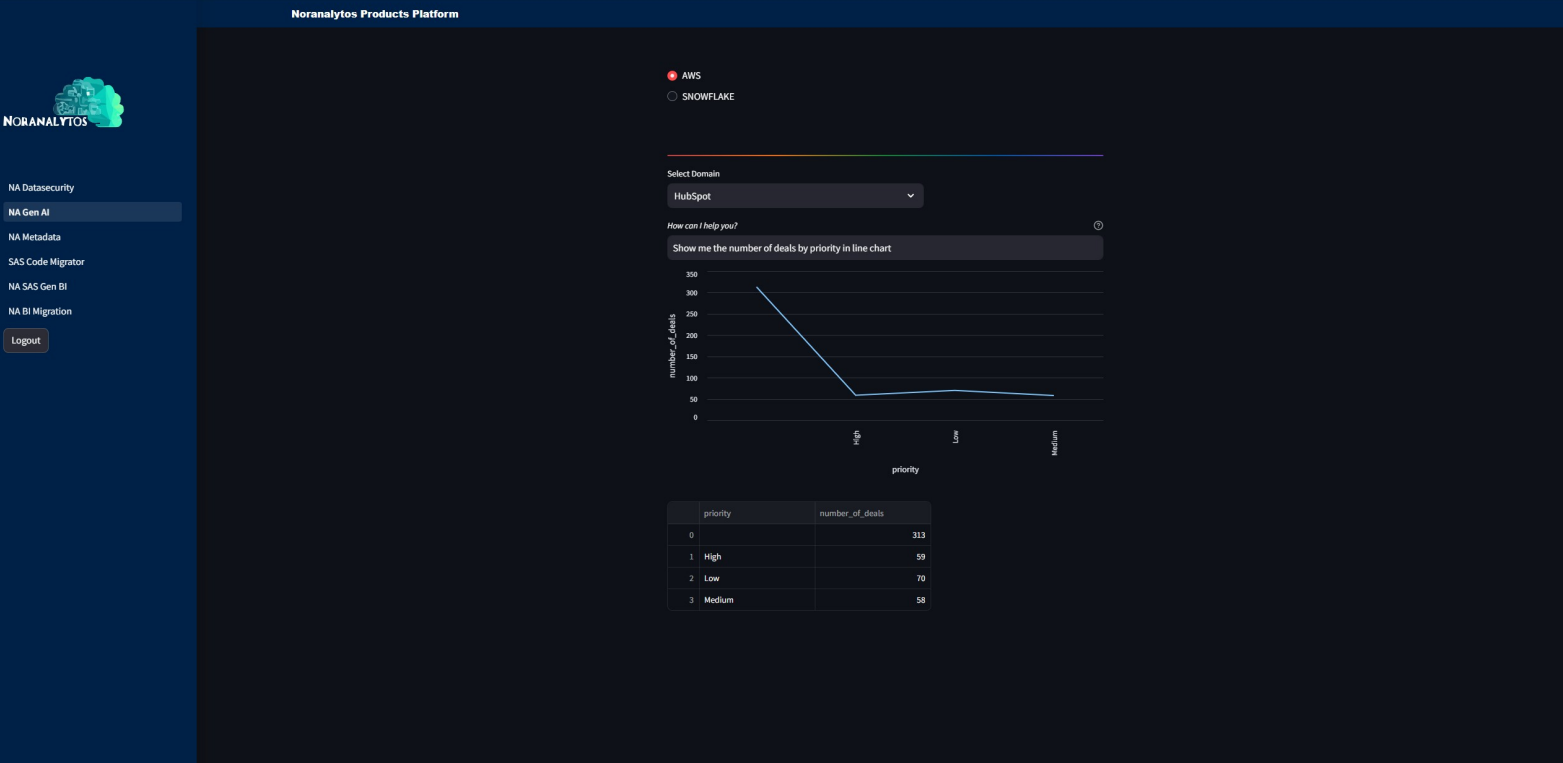Select the SNOWFLAKE radio button
This screenshot has width=1563, height=763.
tap(672, 96)
